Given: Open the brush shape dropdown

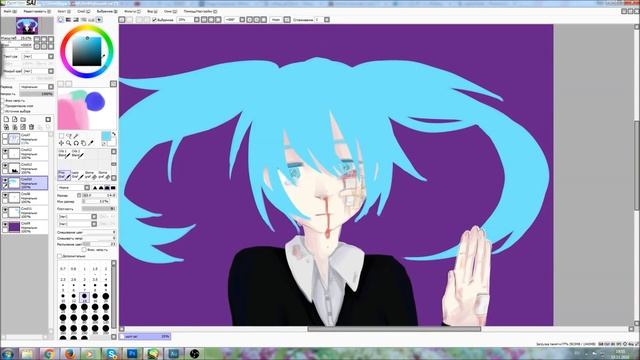Looking at the screenshot, I should click(x=78, y=217).
